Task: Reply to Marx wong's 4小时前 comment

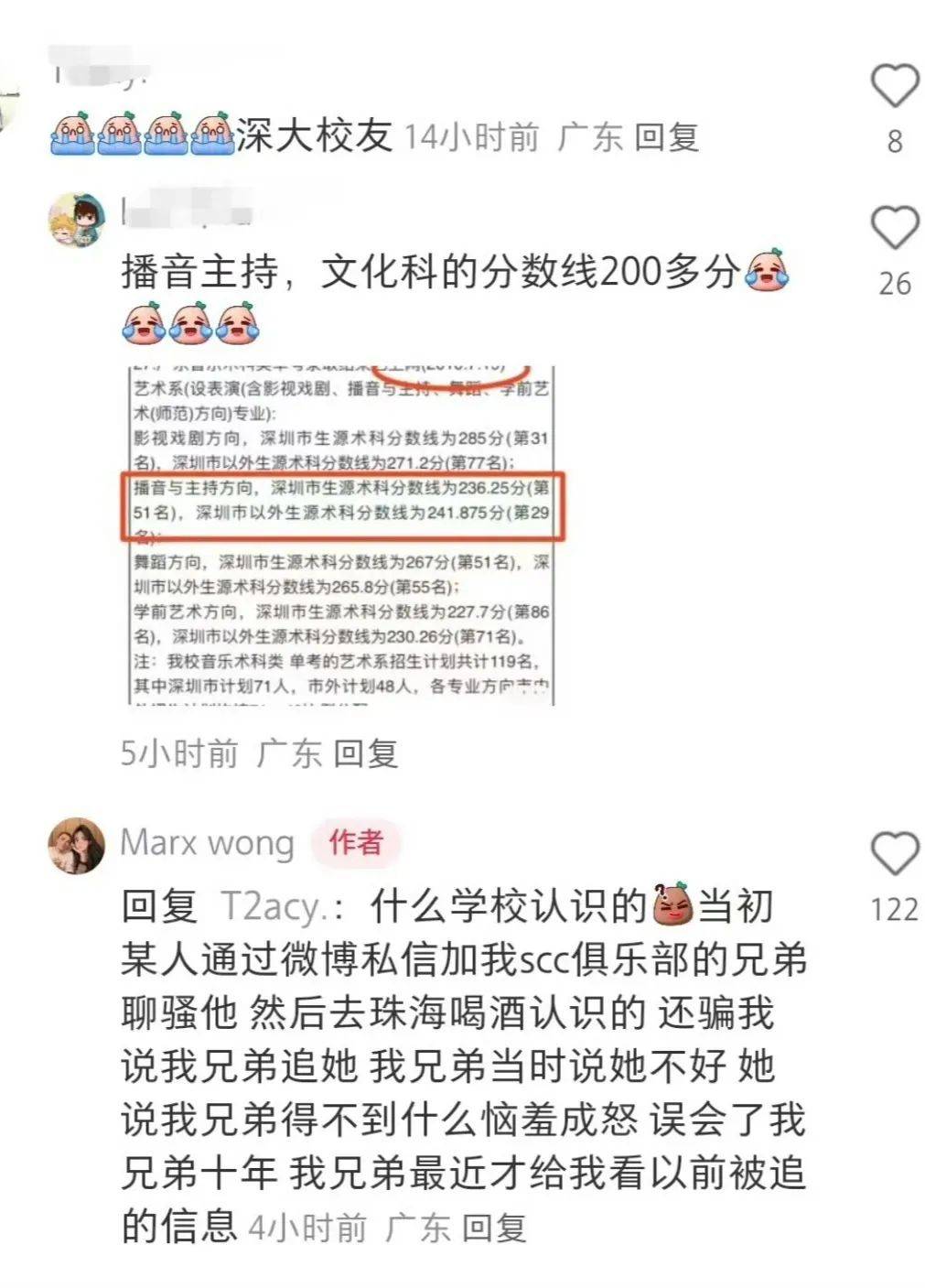Action: (493, 1228)
